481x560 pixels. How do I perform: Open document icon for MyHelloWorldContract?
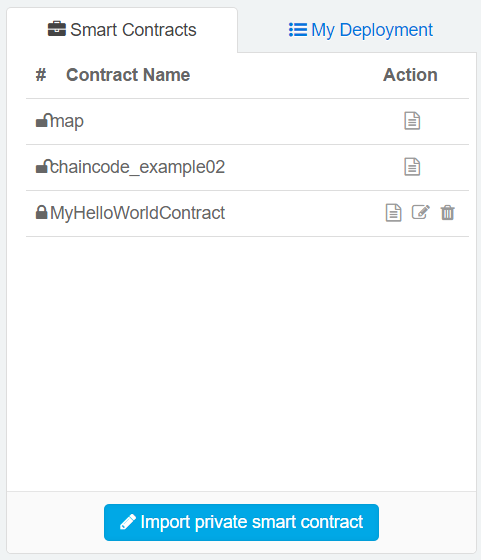(x=394, y=213)
